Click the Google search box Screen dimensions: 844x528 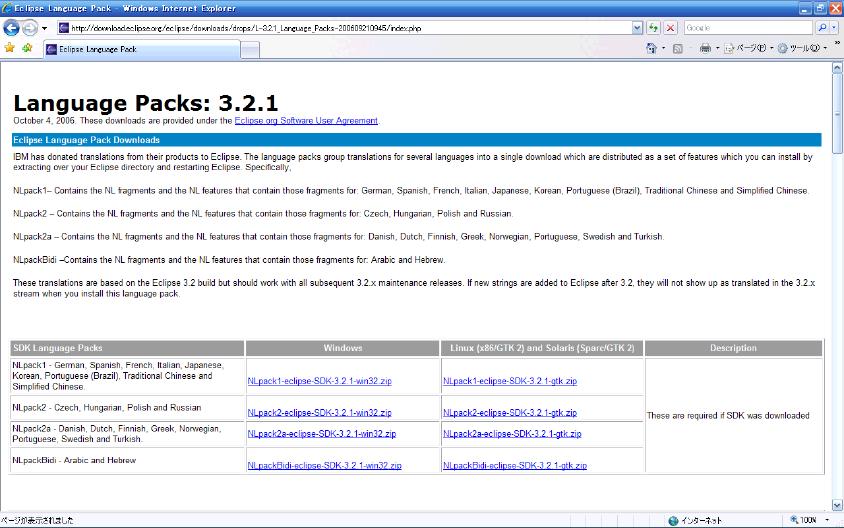click(x=748, y=27)
